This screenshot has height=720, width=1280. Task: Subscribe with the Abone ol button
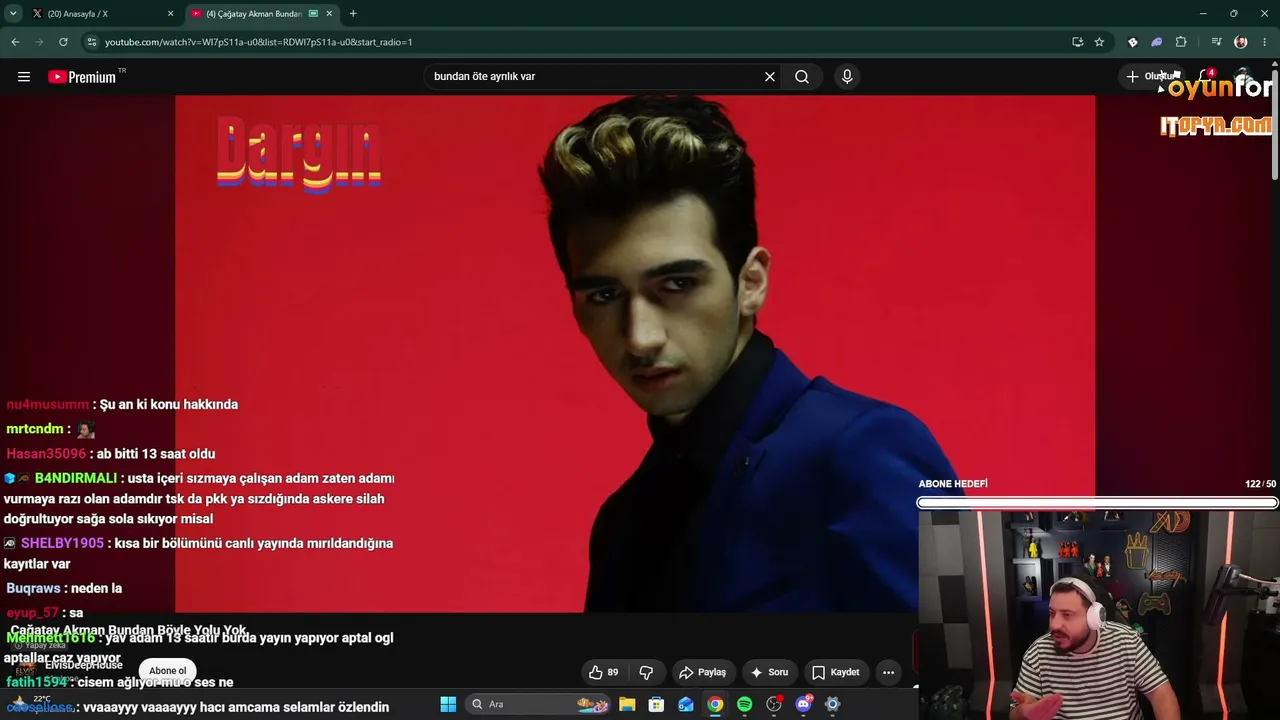coord(168,671)
